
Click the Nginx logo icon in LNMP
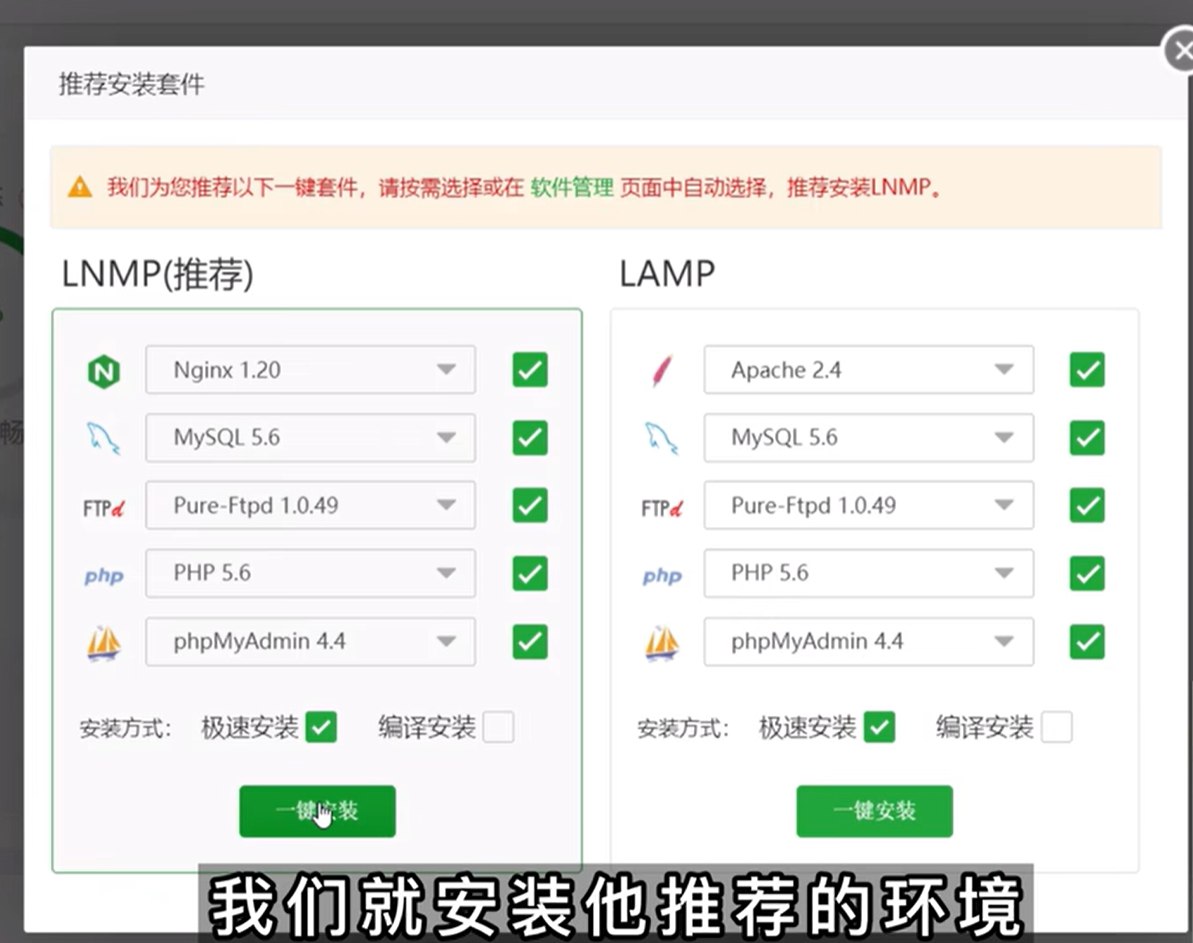[103, 372]
